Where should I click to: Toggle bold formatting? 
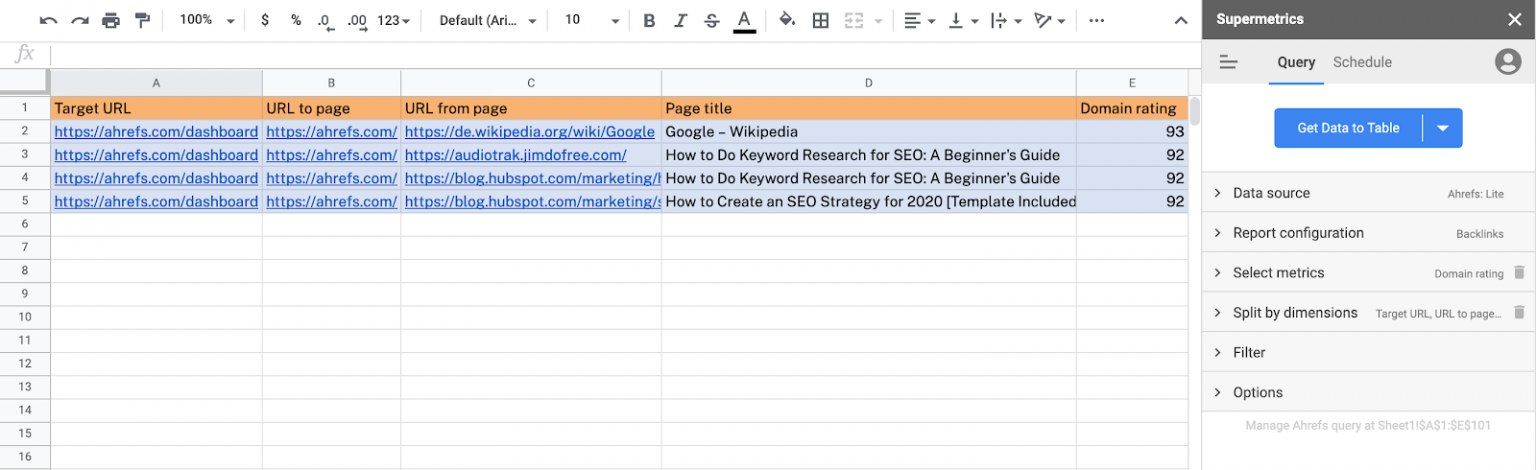pos(649,20)
